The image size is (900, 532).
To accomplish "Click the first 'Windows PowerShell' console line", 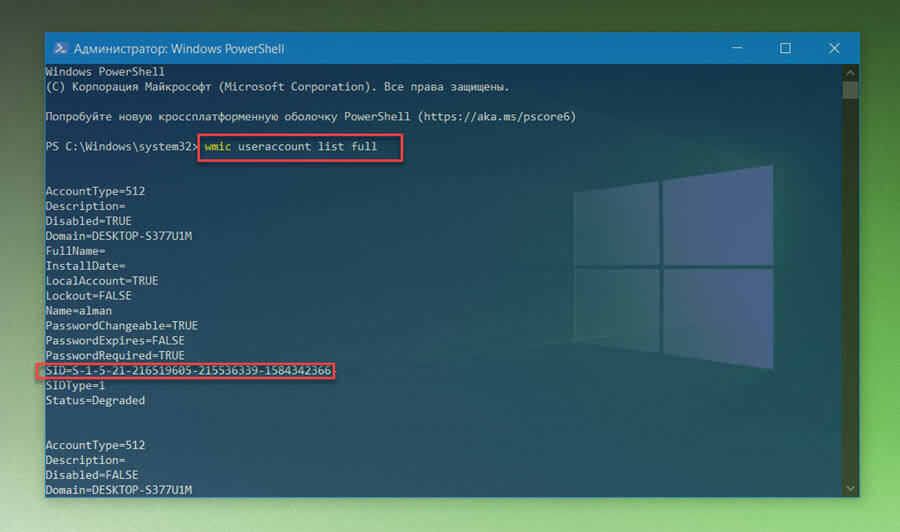I will (x=105, y=72).
